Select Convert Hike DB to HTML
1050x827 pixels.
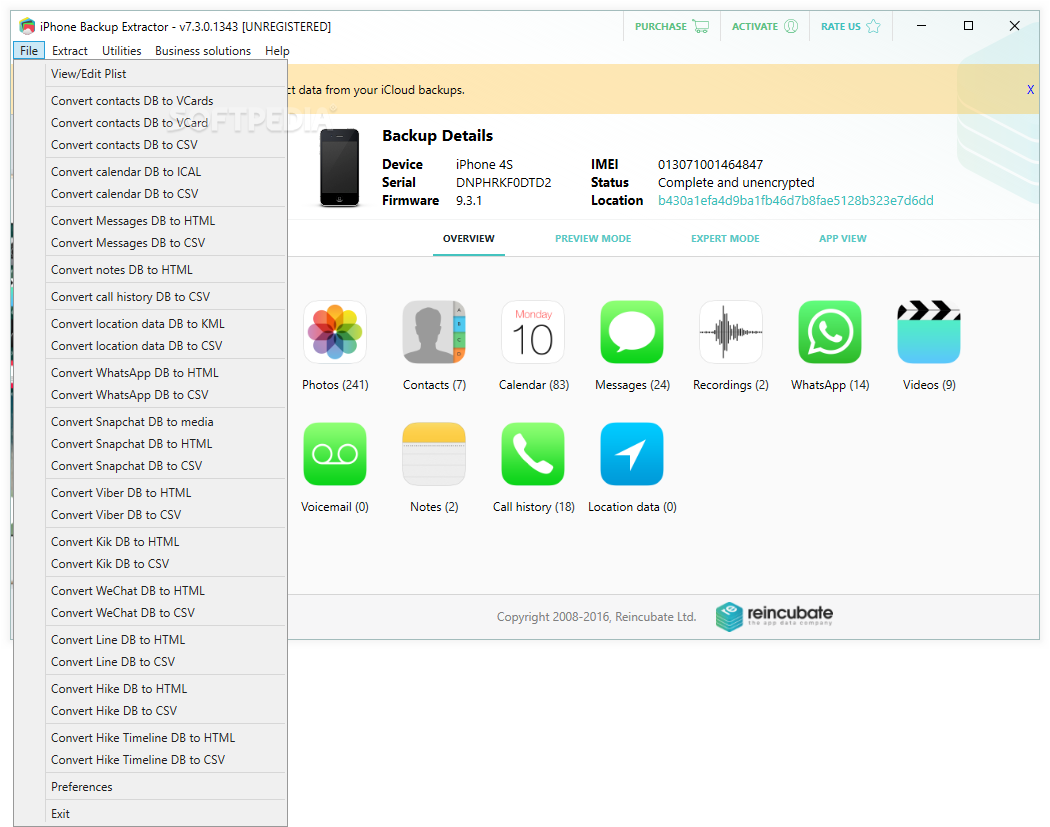tap(166, 688)
